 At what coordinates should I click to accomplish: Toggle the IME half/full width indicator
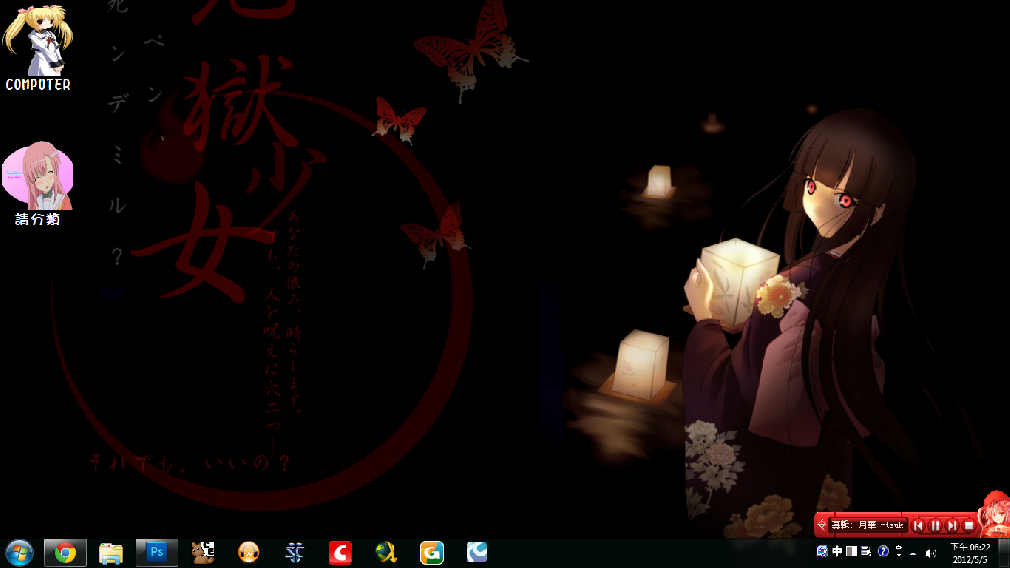point(852,551)
